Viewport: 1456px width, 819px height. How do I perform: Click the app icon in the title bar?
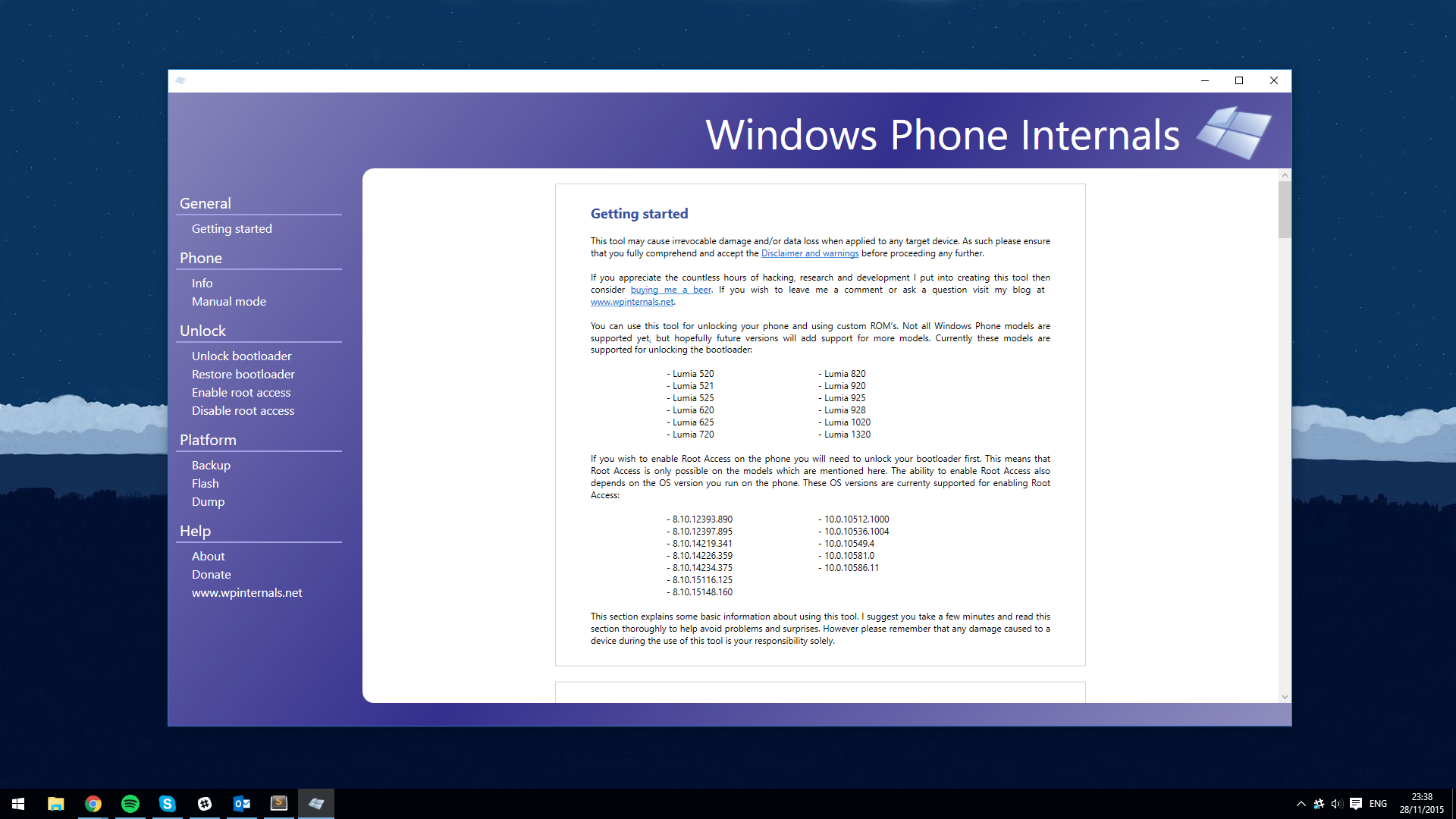point(180,80)
